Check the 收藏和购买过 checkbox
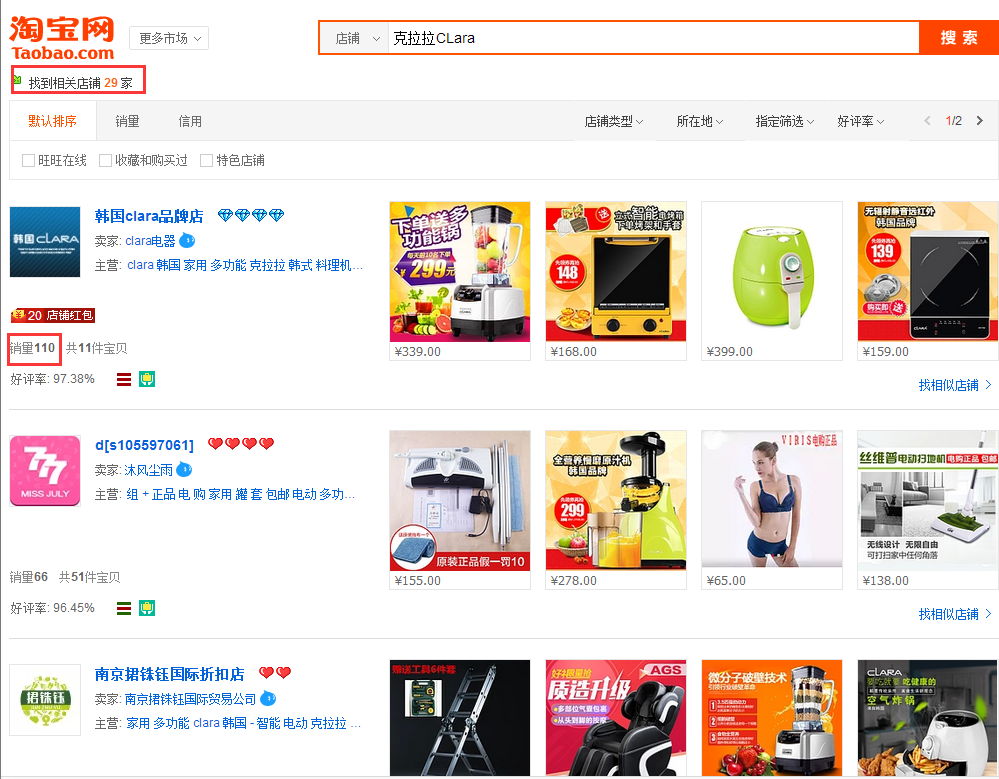Viewport: 999px width, 779px height. pyautogui.click(x=105, y=161)
